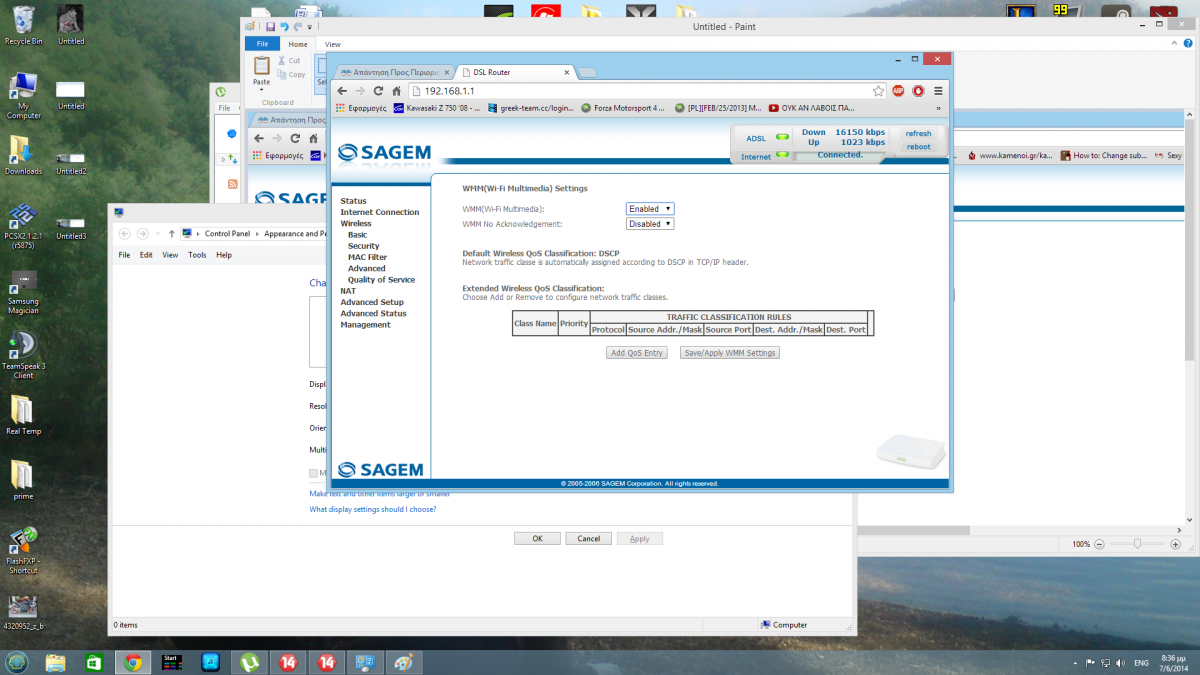Click the 192.168.1.1 address bar
The height and width of the screenshot is (675, 1200).
pyautogui.click(x=640, y=91)
